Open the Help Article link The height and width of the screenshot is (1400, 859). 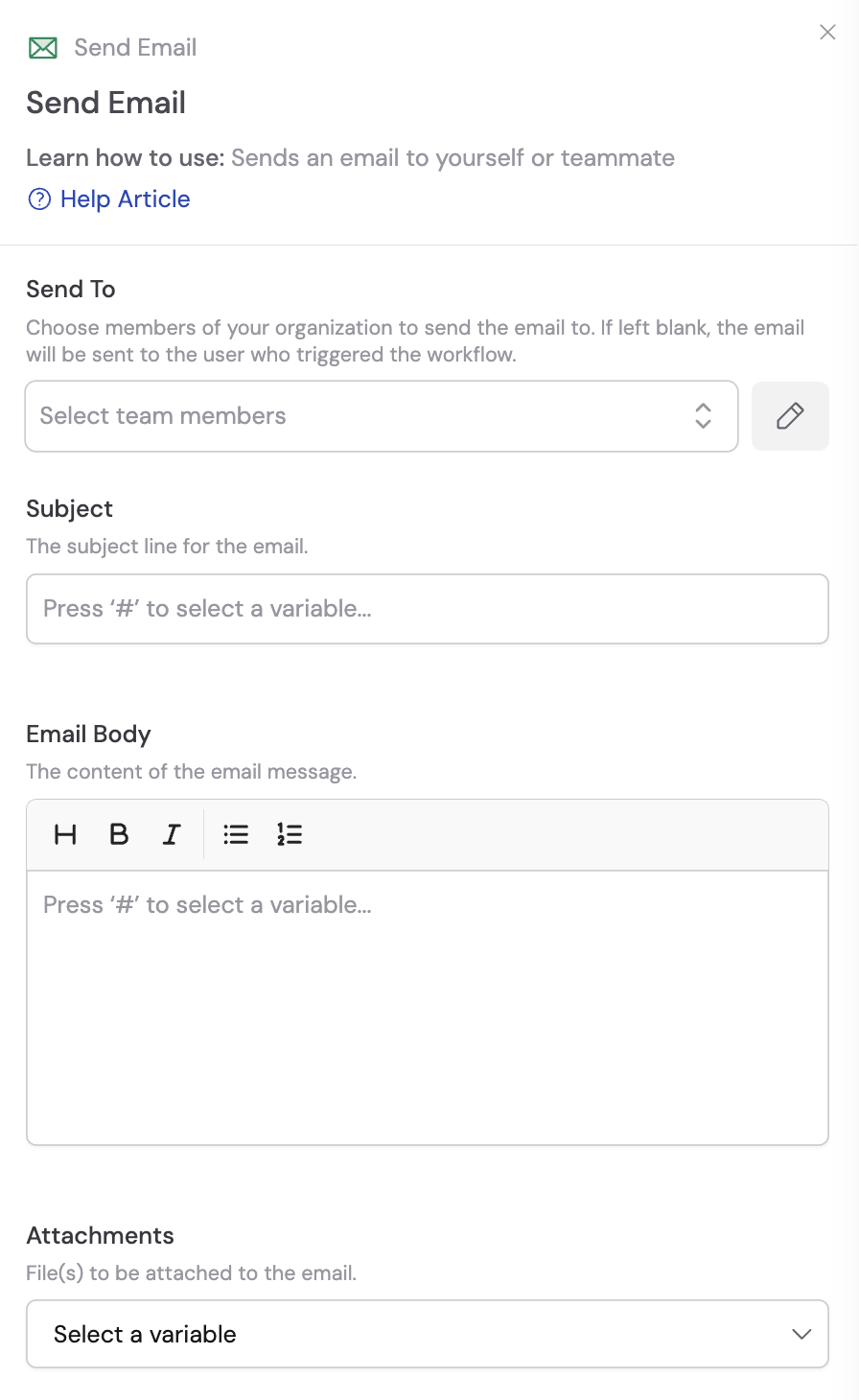click(x=124, y=199)
